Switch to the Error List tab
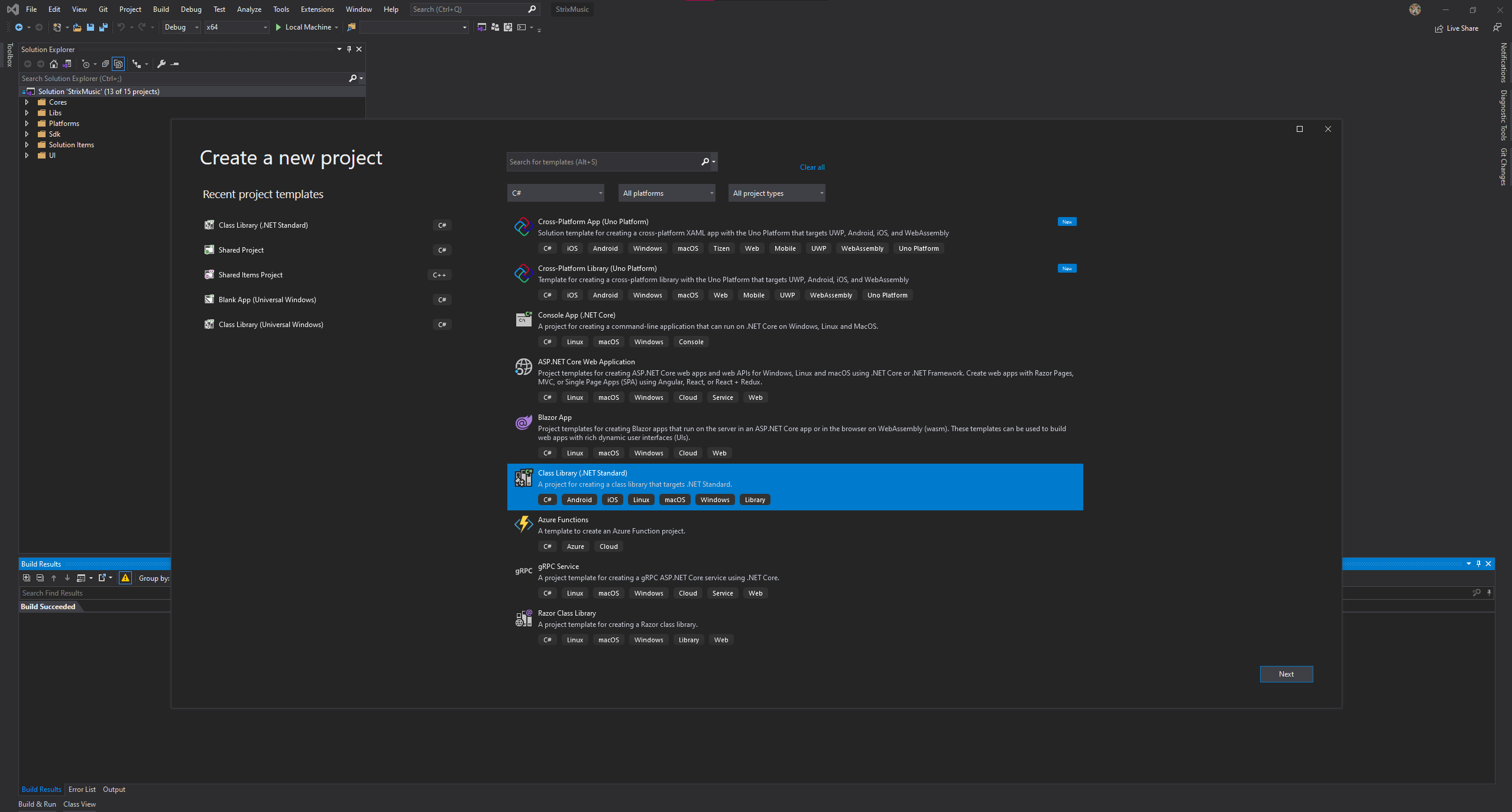Image resolution: width=1512 pixels, height=812 pixels. click(82, 790)
